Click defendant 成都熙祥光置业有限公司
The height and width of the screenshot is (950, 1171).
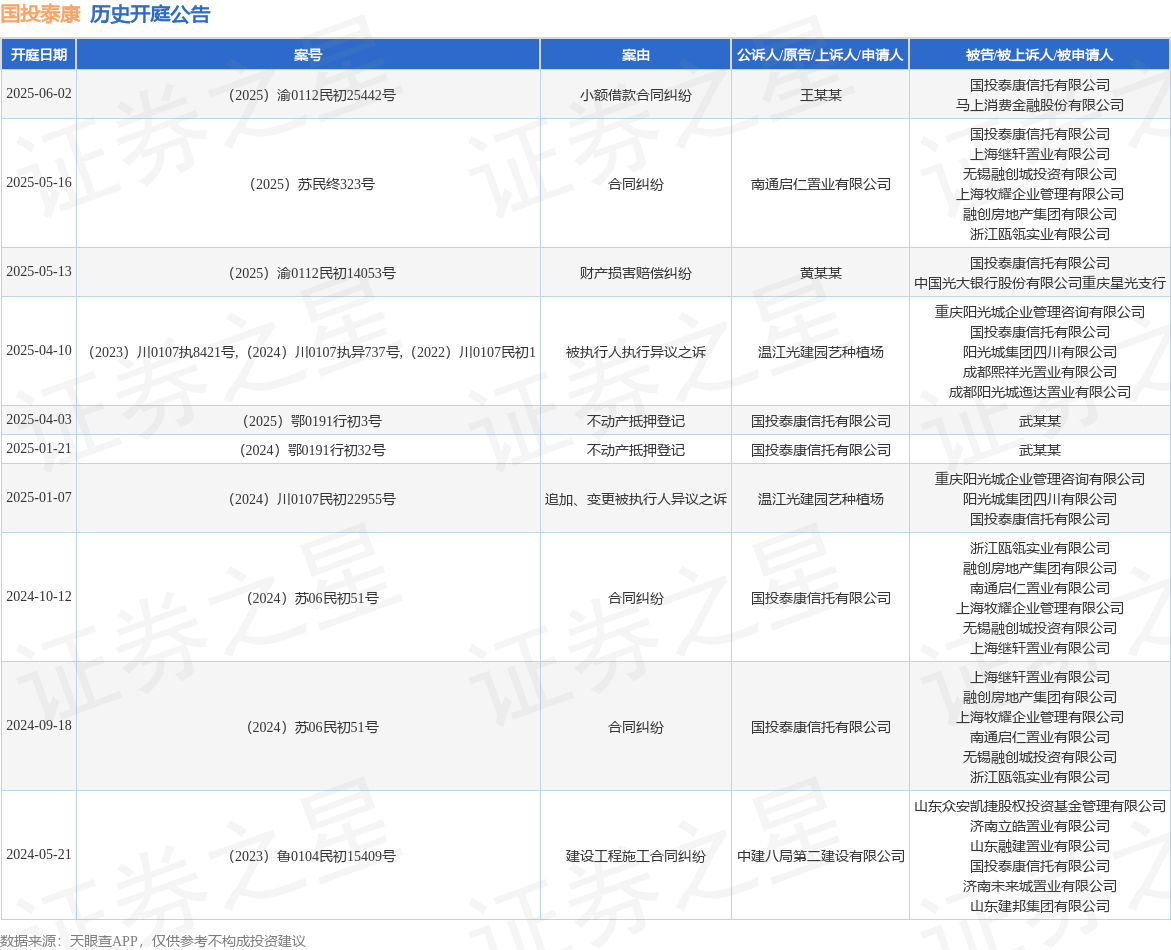[x=1040, y=372]
